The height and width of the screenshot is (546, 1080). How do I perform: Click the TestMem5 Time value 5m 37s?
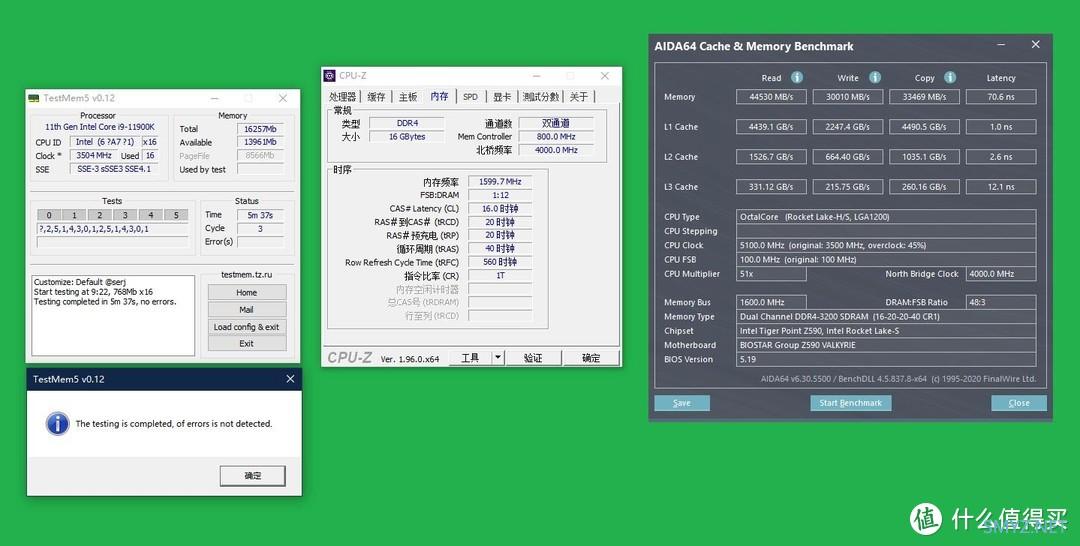click(260, 215)
